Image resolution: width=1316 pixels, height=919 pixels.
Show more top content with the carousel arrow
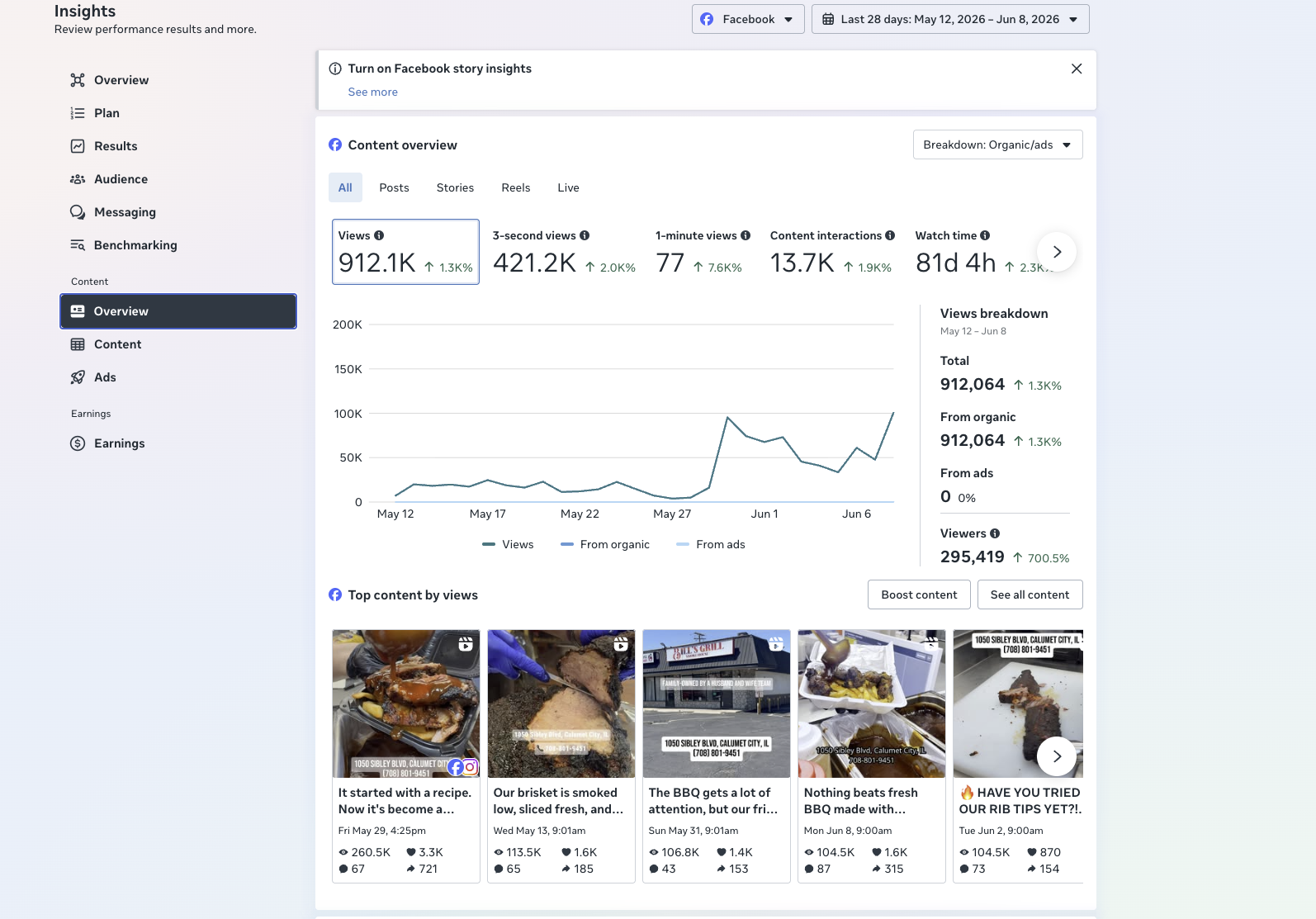pos(1057,756)
